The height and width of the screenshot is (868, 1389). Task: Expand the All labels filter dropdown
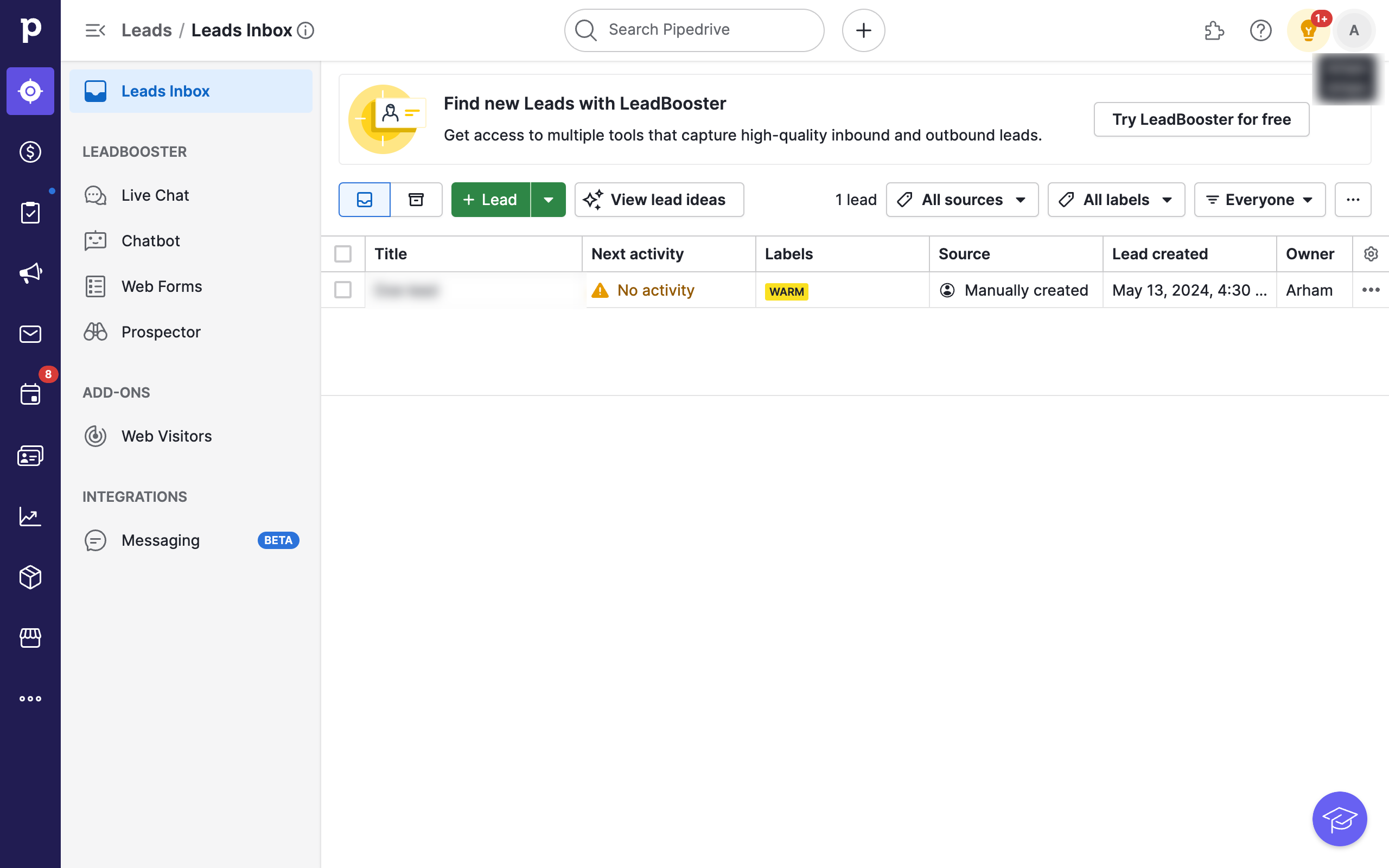[1116, 200]
